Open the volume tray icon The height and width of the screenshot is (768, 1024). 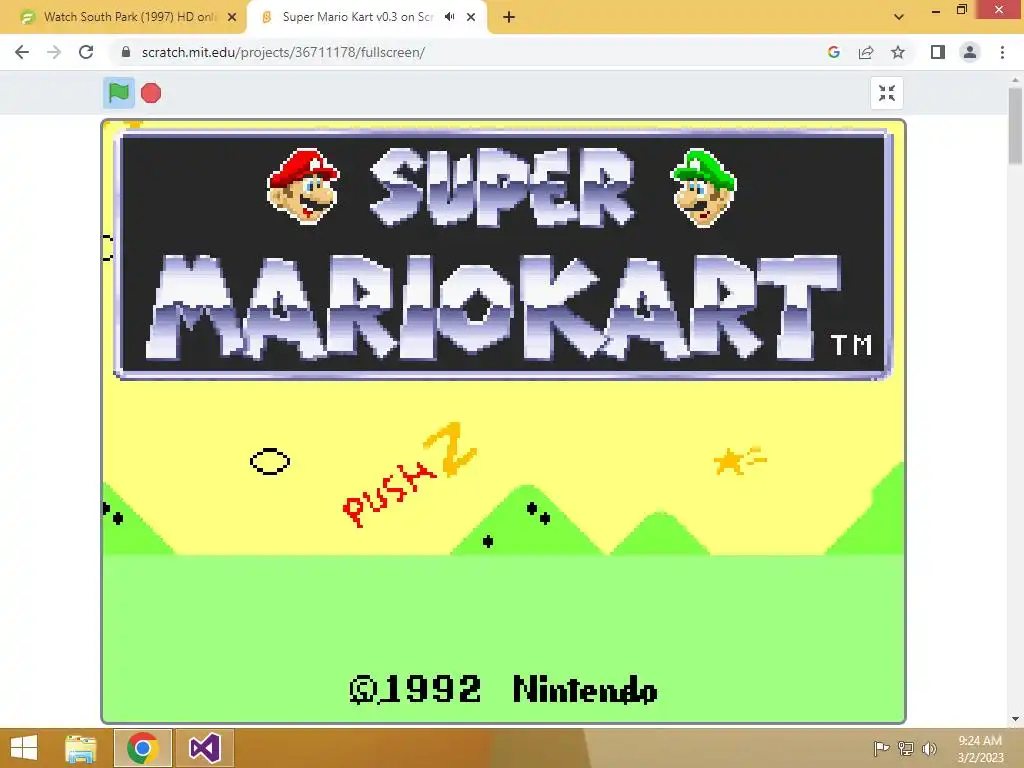[929, 748]
